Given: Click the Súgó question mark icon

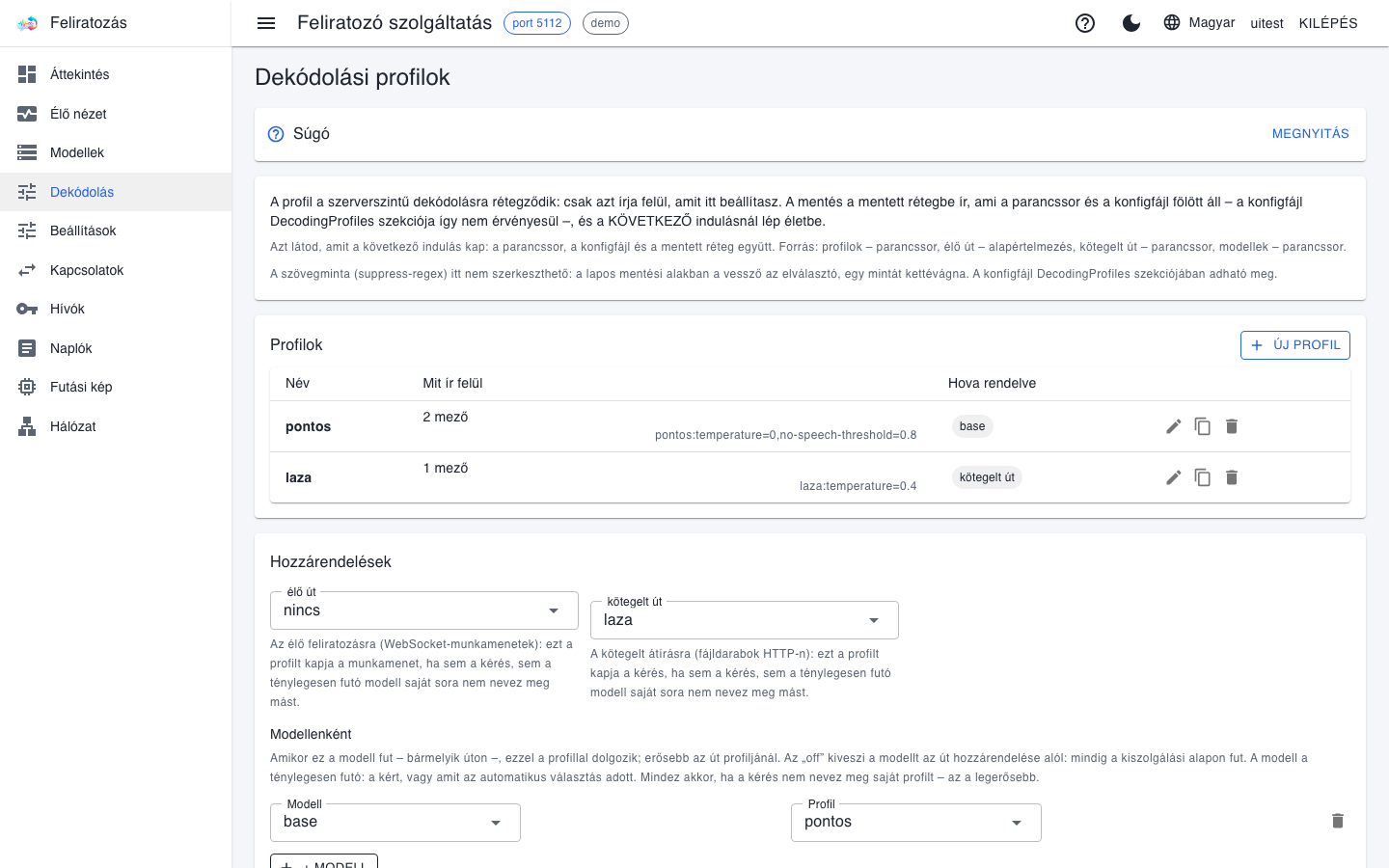Looking at the screenshot, I should tap(276, 134).
